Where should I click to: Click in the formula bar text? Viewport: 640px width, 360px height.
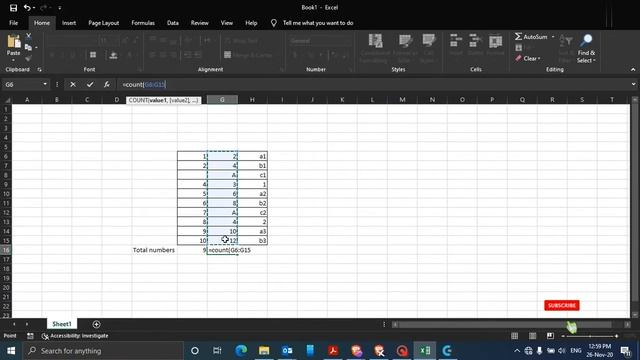tap(144, 84)
